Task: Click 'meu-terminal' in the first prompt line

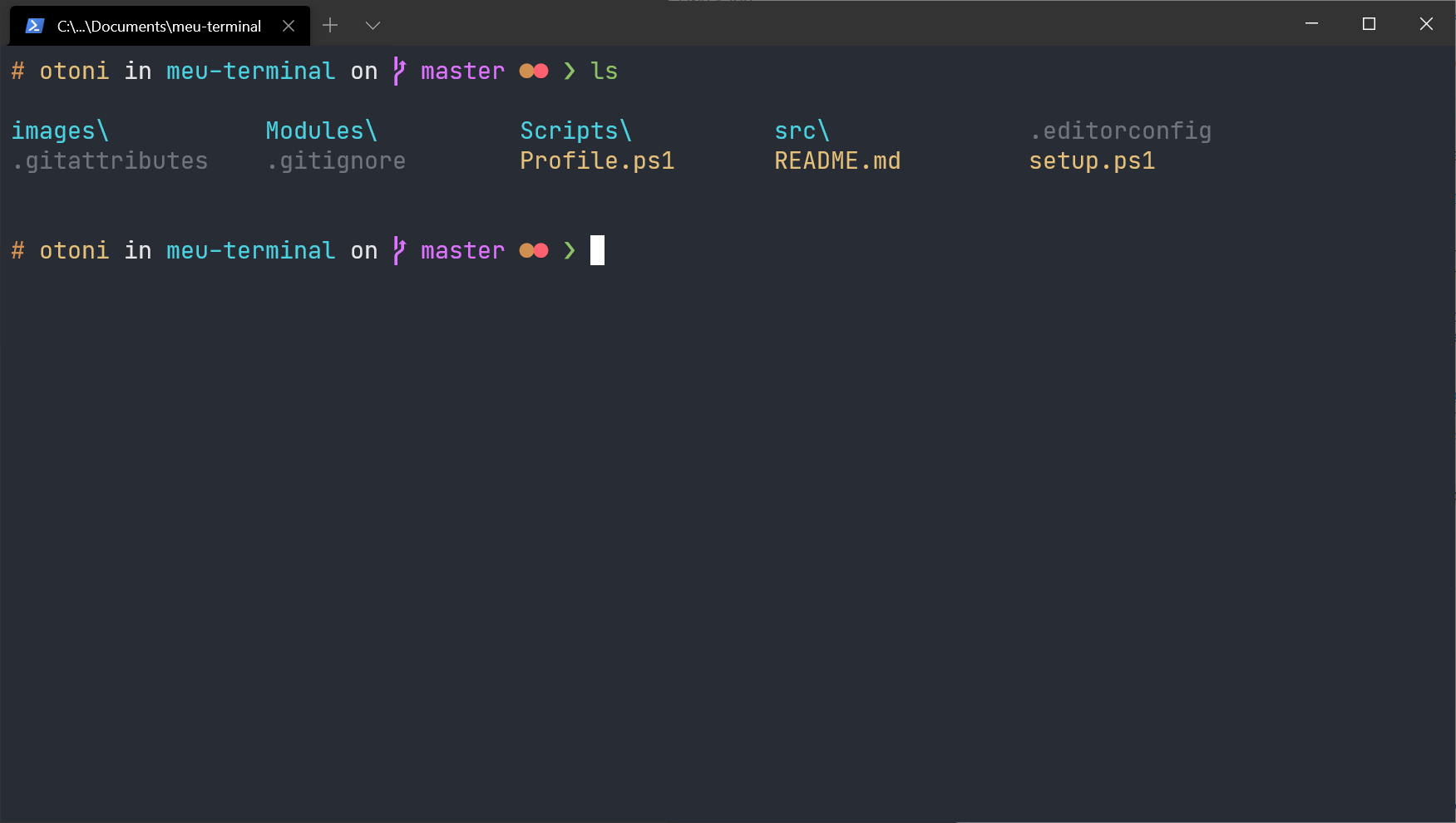Action: coord(251,71)
